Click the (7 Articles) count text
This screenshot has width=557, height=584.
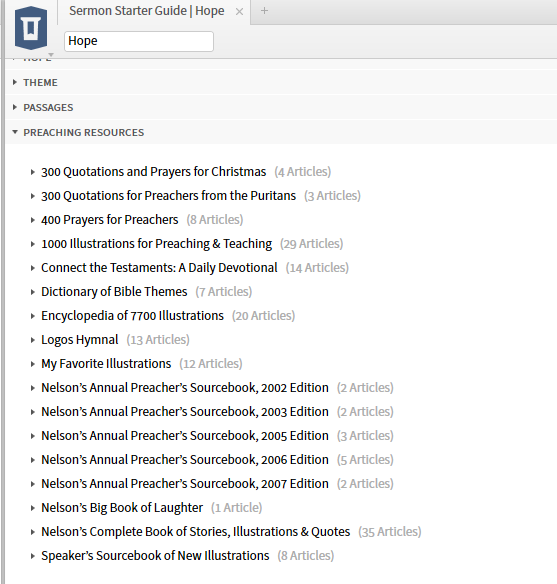pyautogui.click(x=224, y=292)
